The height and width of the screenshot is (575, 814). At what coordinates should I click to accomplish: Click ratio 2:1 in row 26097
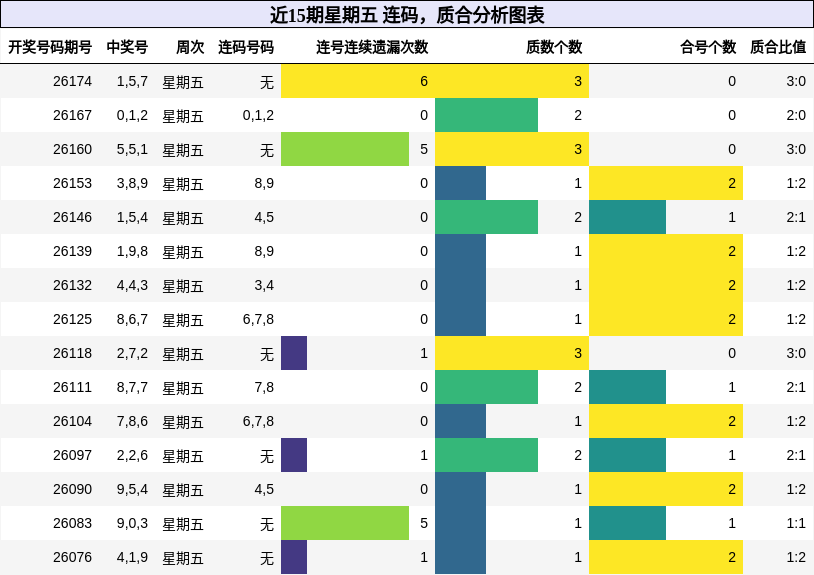click(796, 455)
